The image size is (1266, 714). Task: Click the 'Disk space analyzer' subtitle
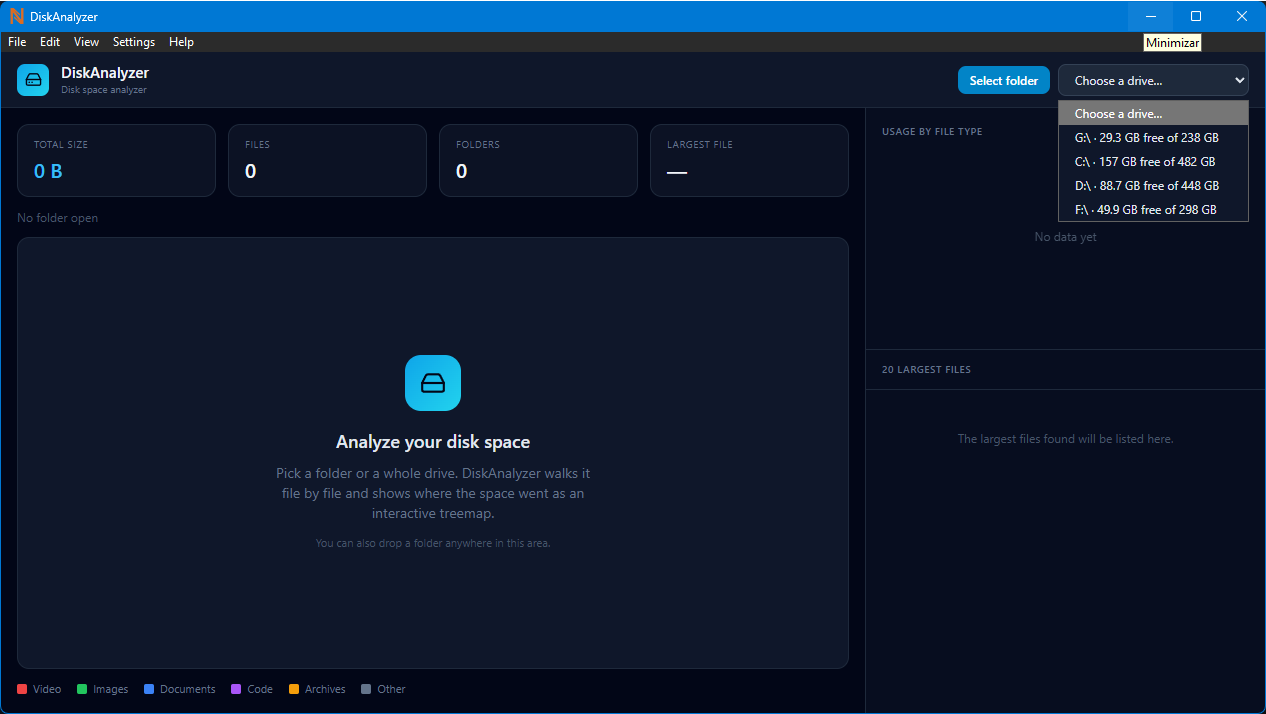pos(104,90)
